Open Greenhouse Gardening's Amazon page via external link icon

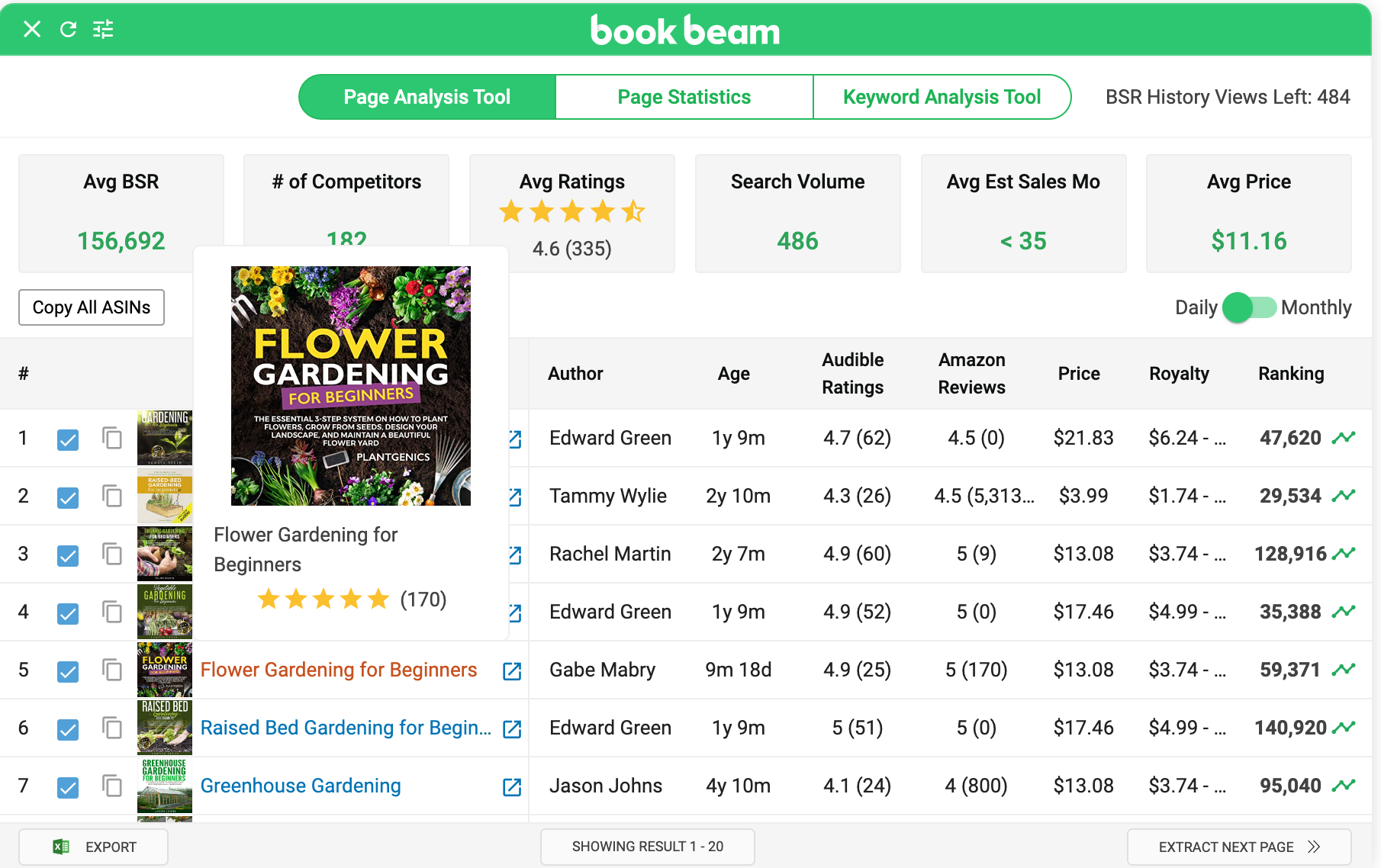coord(511,786)
